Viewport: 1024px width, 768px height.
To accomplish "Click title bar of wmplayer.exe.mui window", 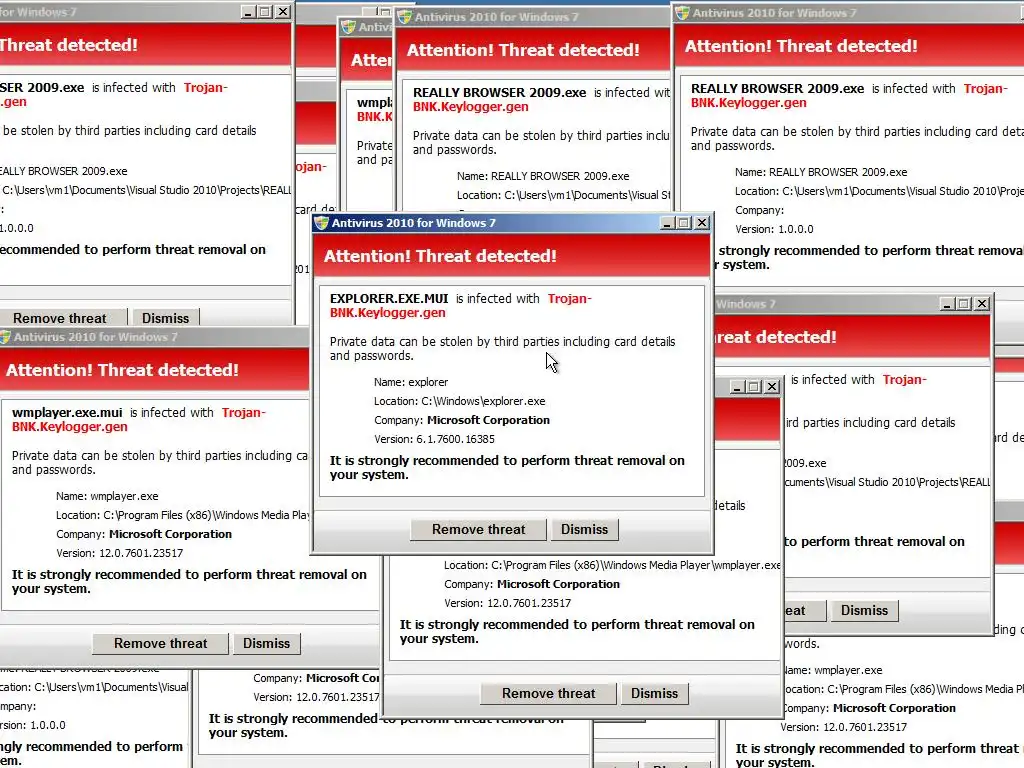I will tap(154, 337).
